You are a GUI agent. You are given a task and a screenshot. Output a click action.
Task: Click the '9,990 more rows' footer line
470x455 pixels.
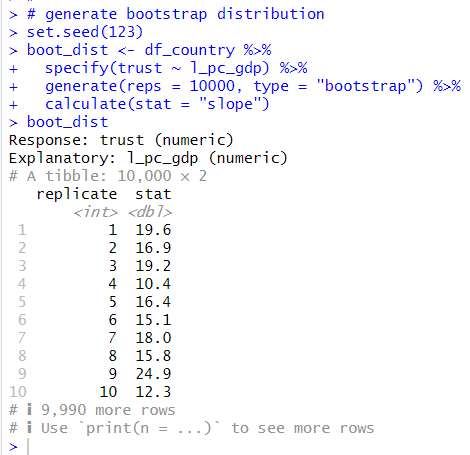point(92,410)
